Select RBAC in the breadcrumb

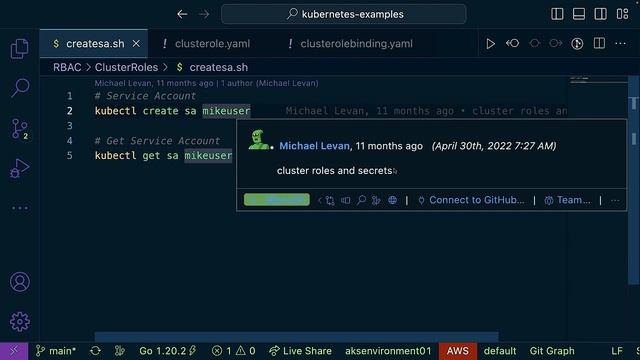pos(67,67)
